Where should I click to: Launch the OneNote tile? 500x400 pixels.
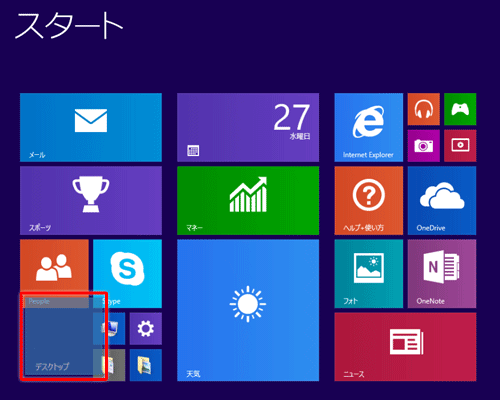click(442, 274)
